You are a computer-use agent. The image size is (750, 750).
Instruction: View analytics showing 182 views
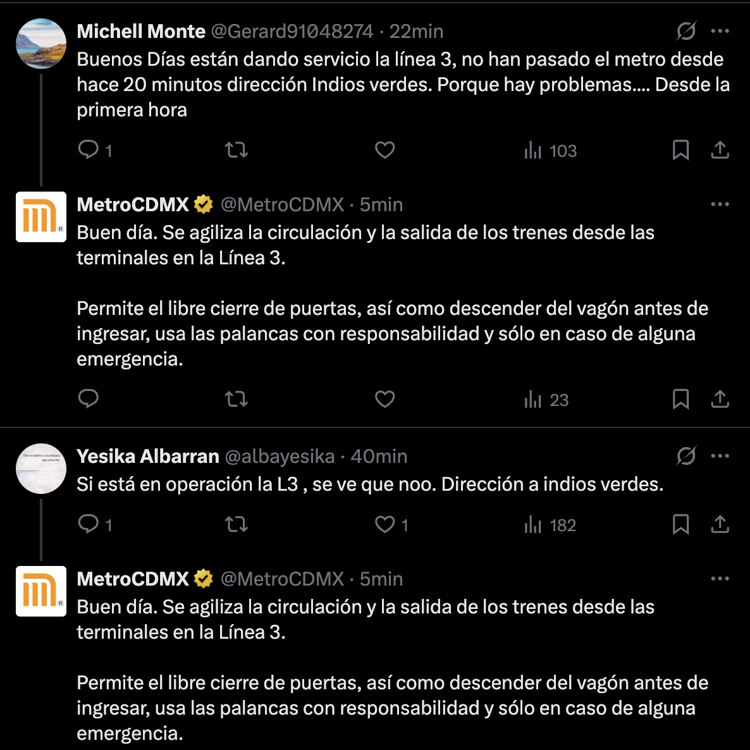click(550, 524)
